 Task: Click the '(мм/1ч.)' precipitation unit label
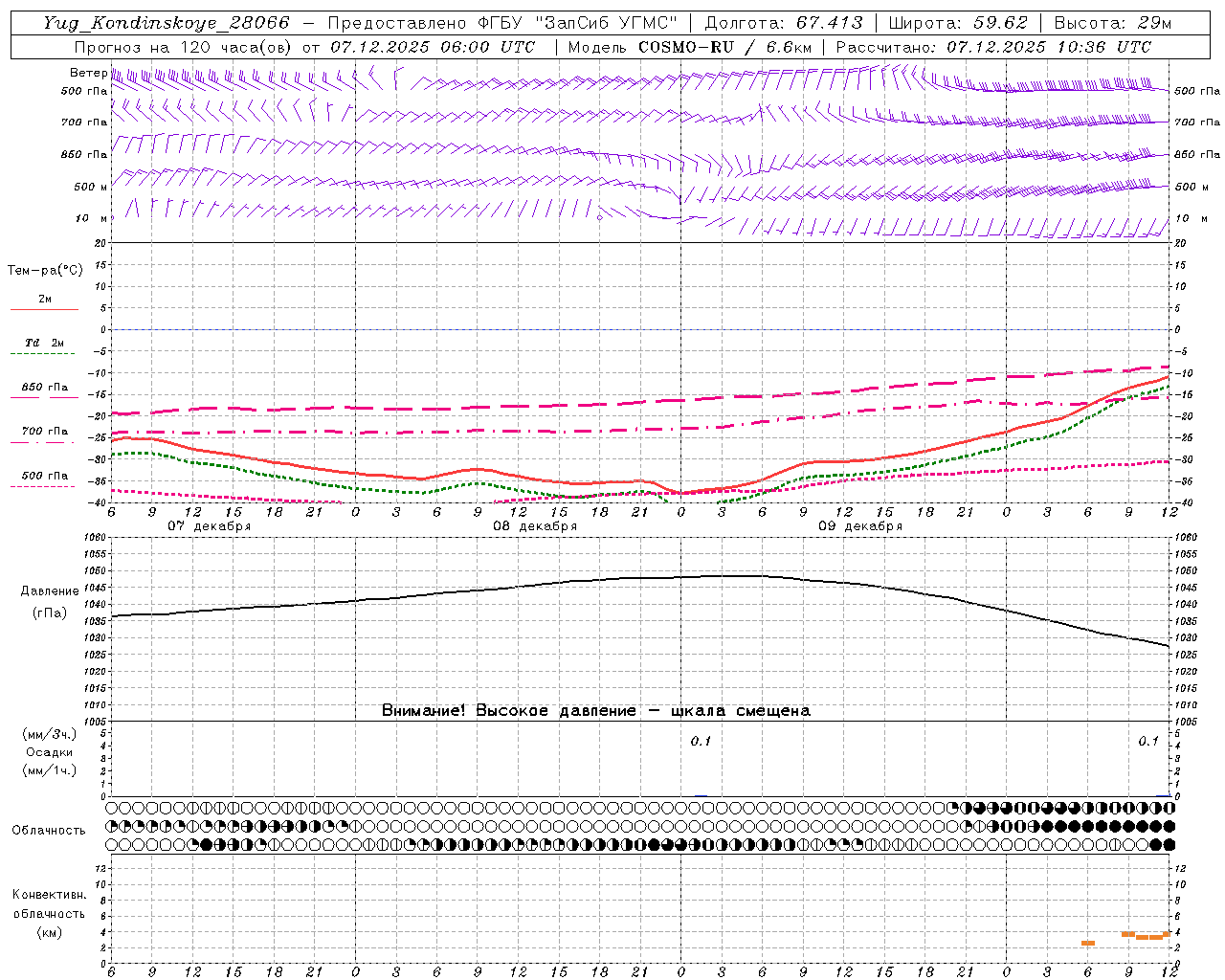[49, 770]
